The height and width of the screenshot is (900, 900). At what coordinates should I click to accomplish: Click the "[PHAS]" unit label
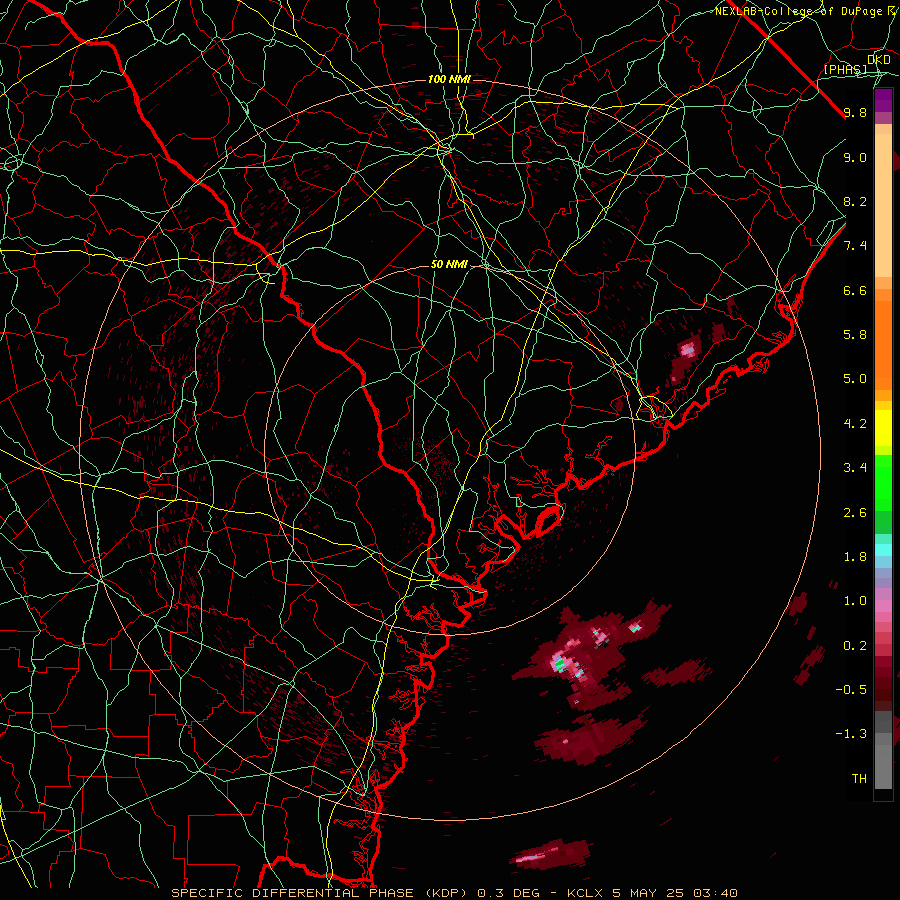click(845, 70)
